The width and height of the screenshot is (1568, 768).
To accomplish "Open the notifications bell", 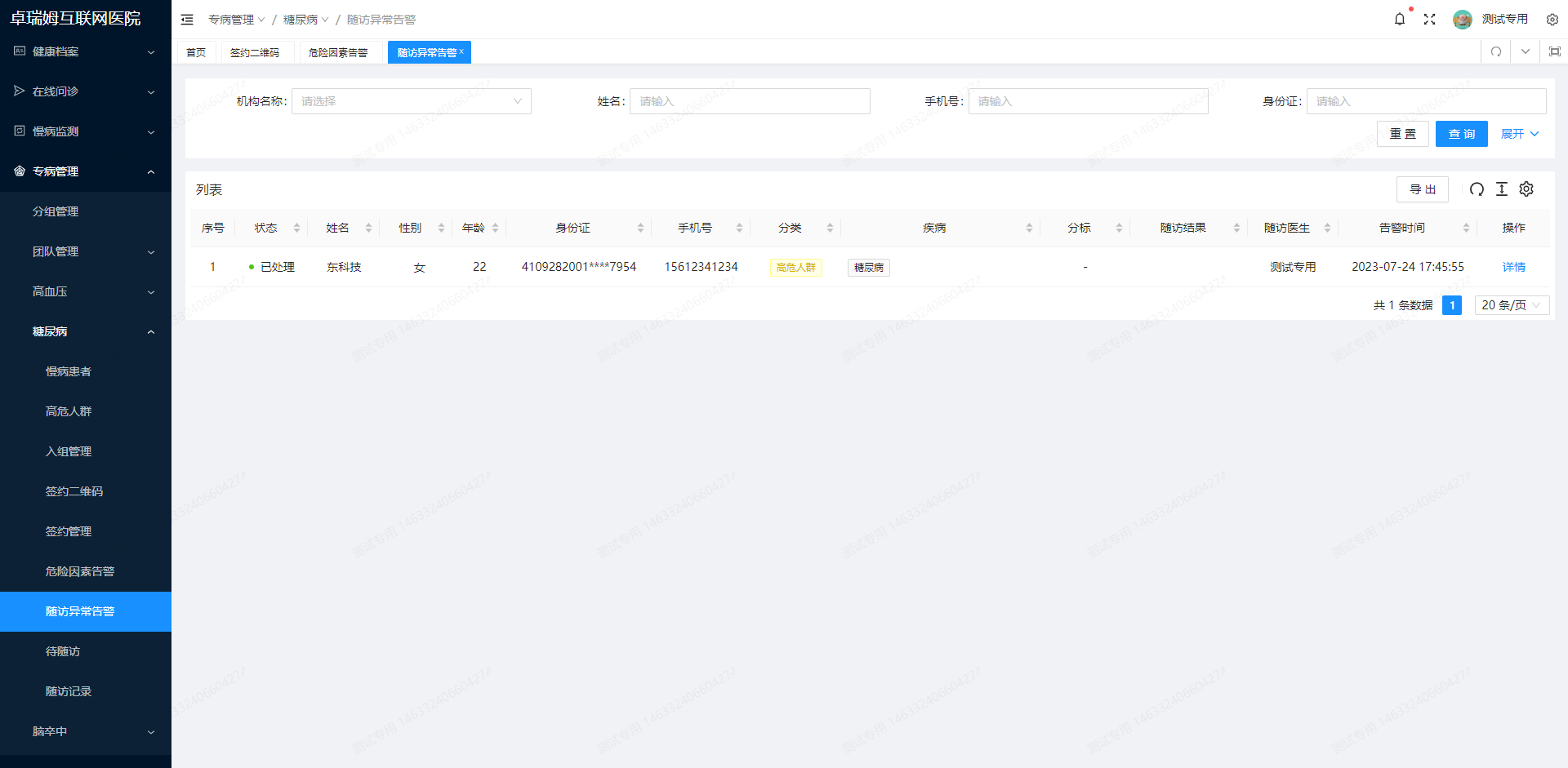I will click(1400, 19).
